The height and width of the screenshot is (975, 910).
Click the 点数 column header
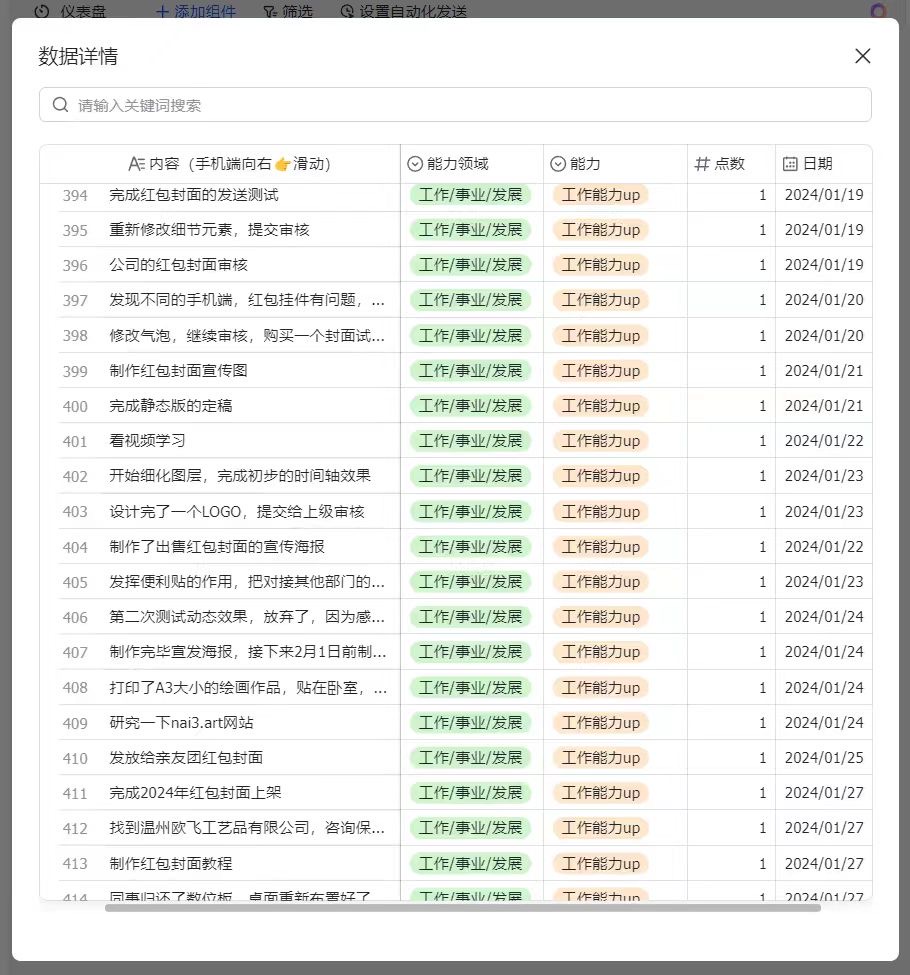pos(731,164)
